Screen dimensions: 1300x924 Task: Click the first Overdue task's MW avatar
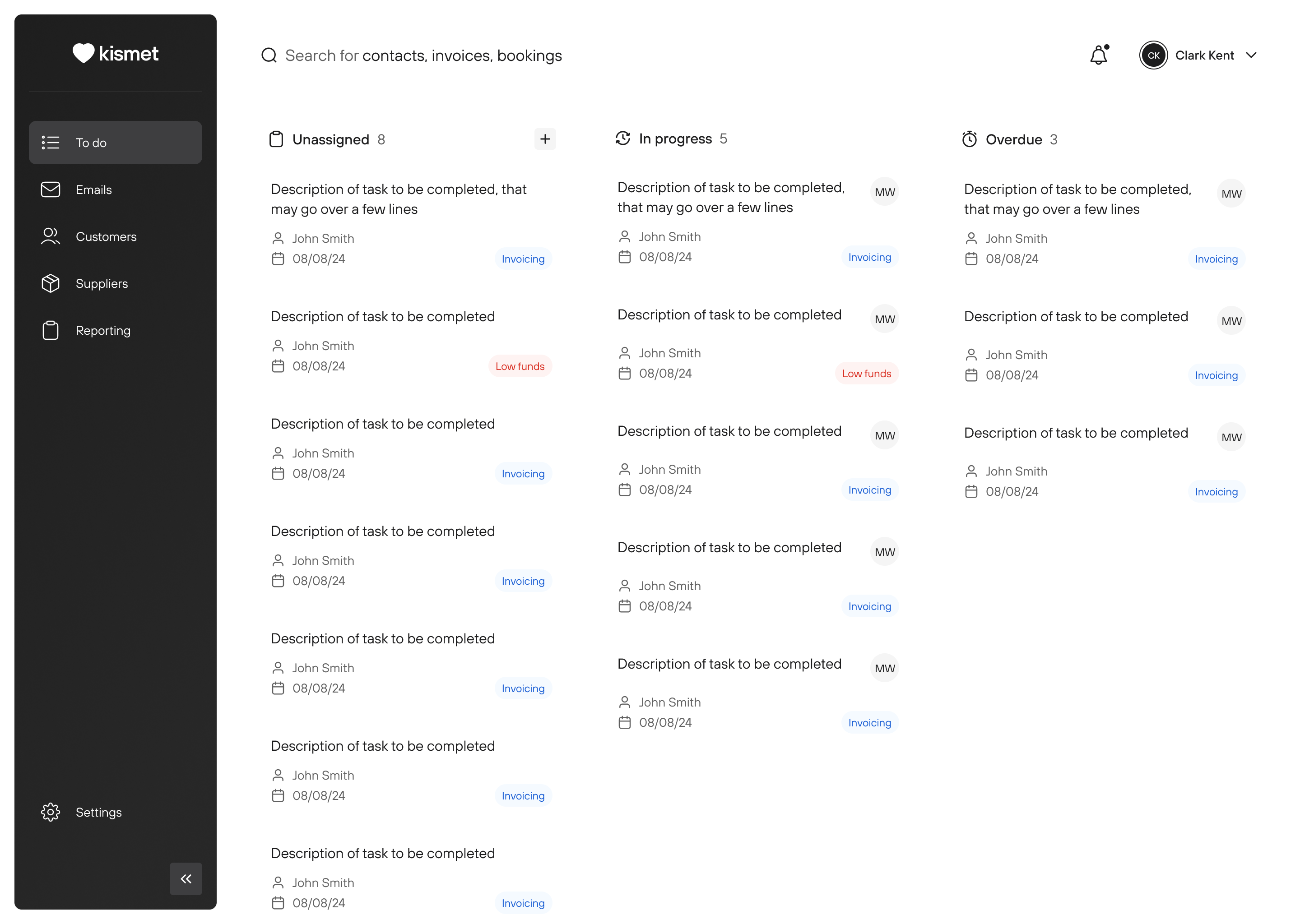[x=1231, y=194]
